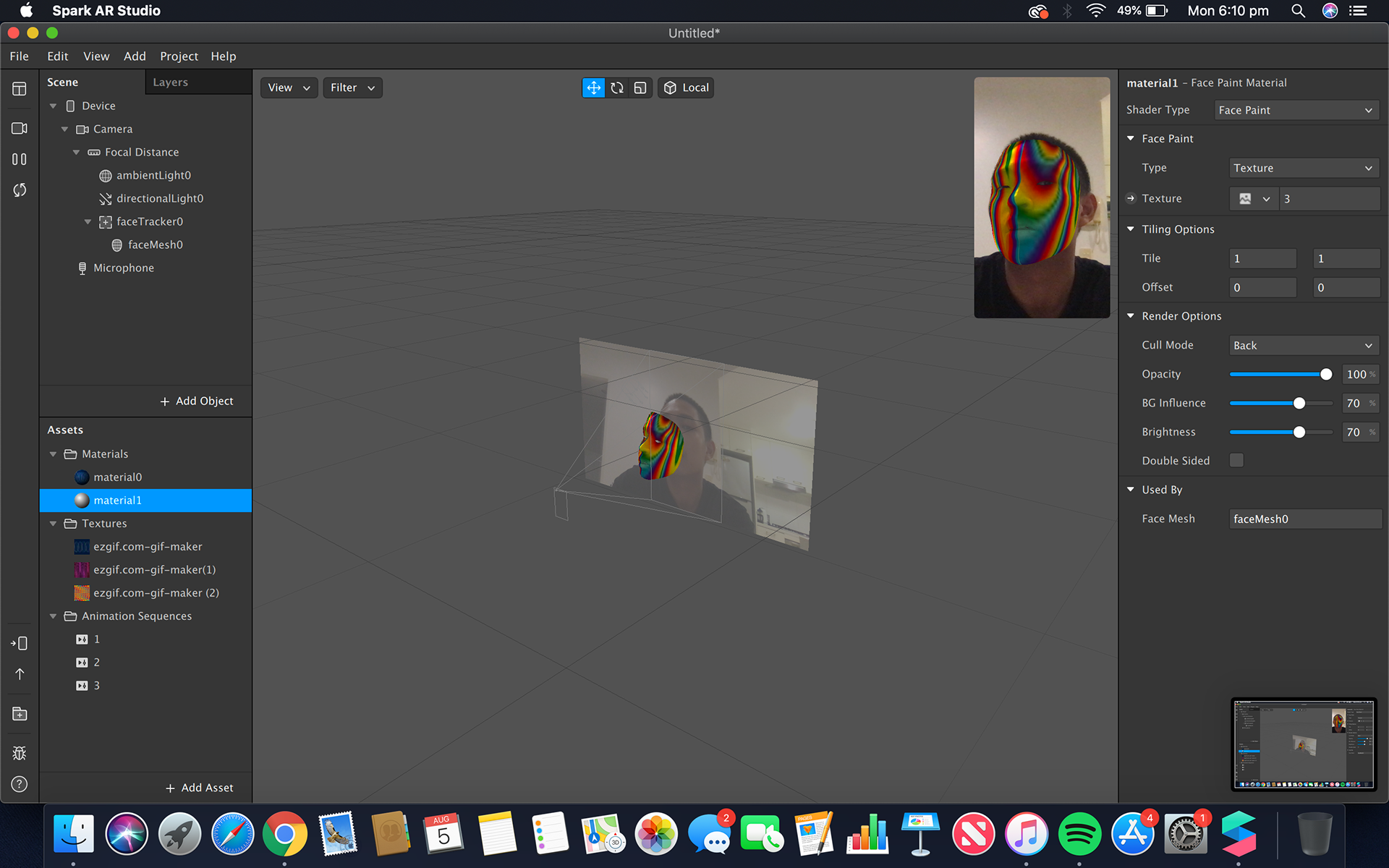The height and width of the screenshot is (868, 1389).
Task: Click Add Object button
Action: tap(197, 401)
